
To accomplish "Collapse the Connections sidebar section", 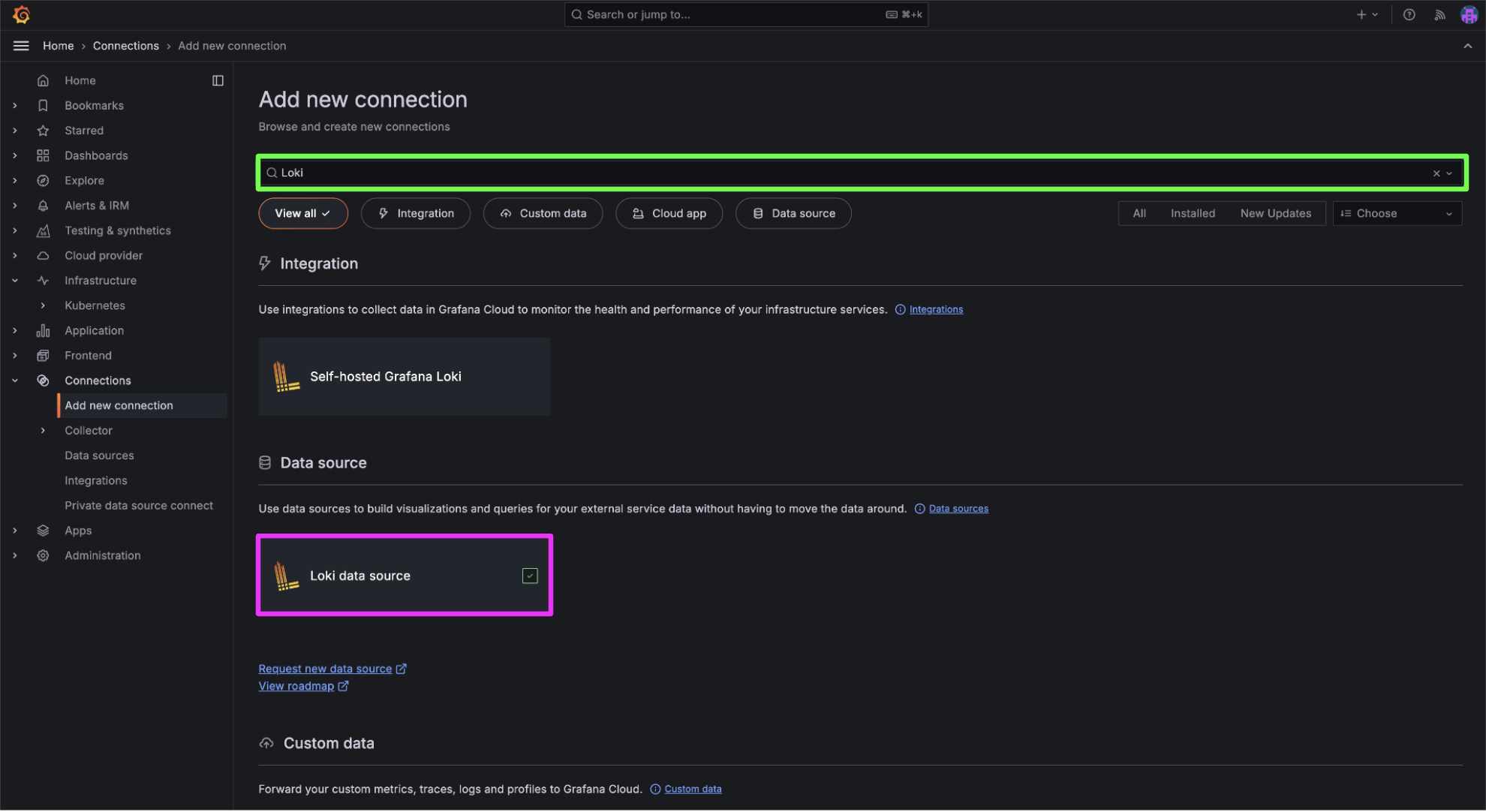I will pyautogui.click(x=15, y=381).
